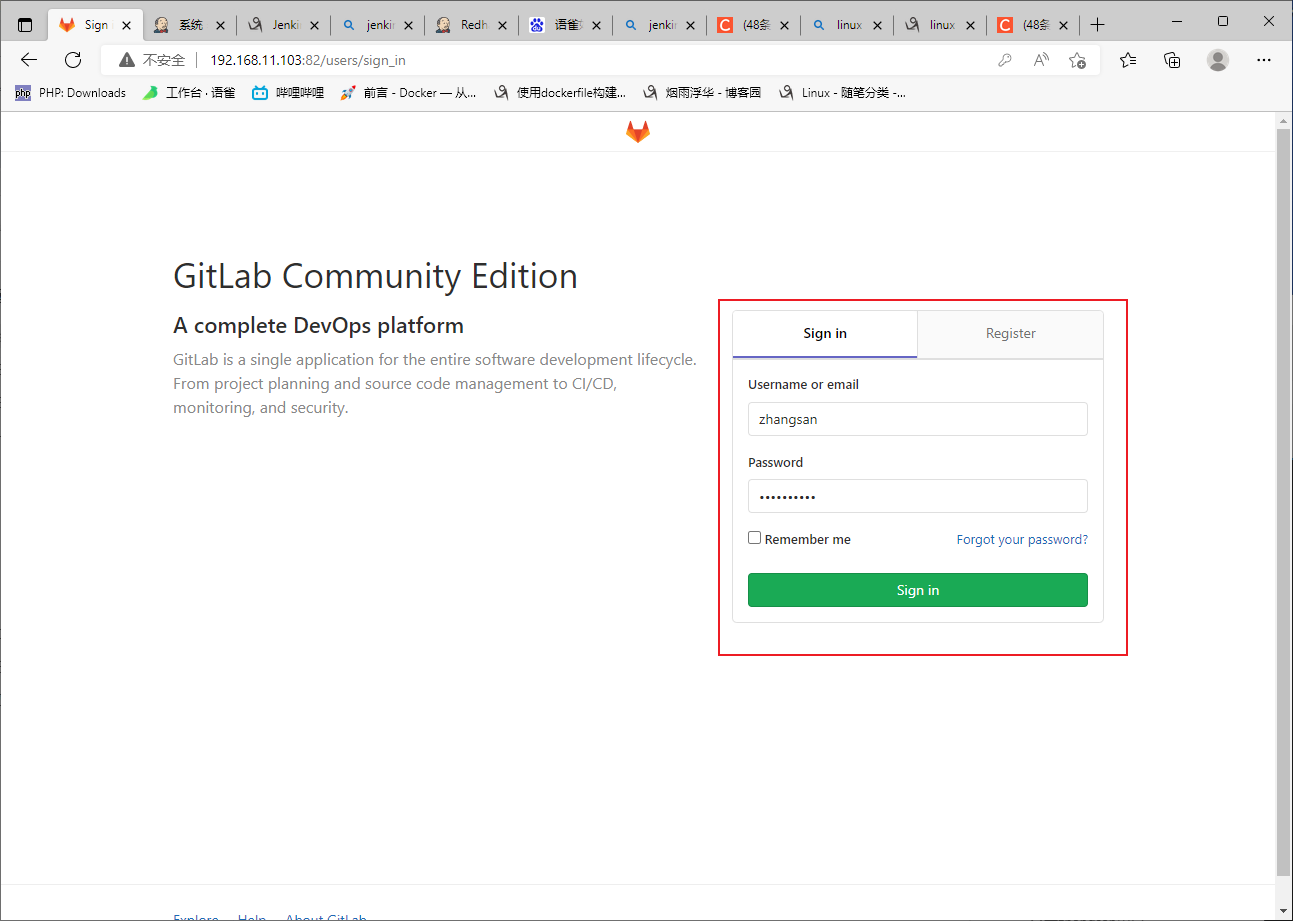
Task: Go back using the browser back arrow
Action: pyautogui.click(x=29, y=60)
